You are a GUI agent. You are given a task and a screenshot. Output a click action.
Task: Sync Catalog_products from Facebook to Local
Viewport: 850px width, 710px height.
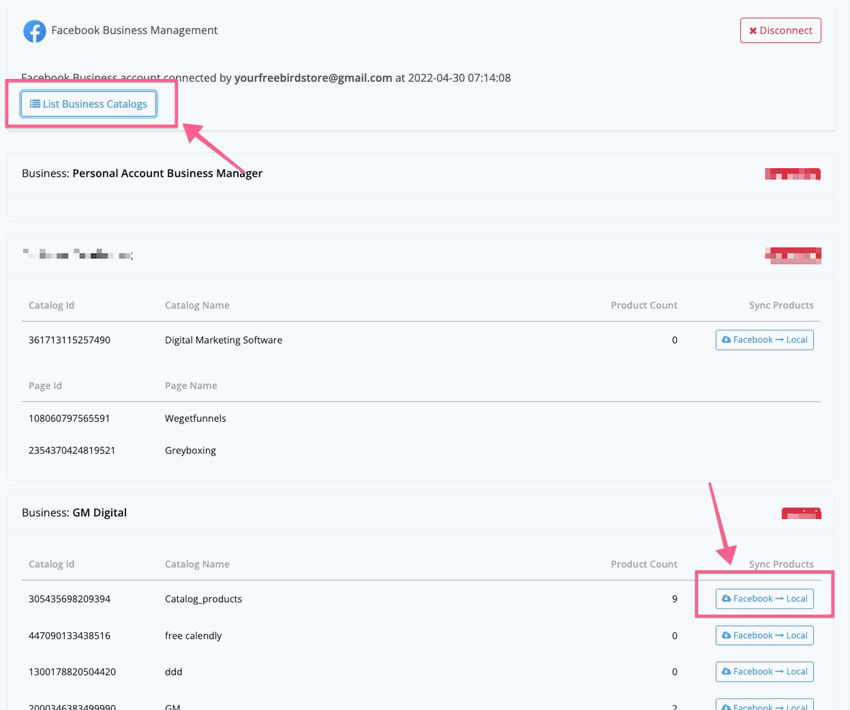(x=764, y=599)
